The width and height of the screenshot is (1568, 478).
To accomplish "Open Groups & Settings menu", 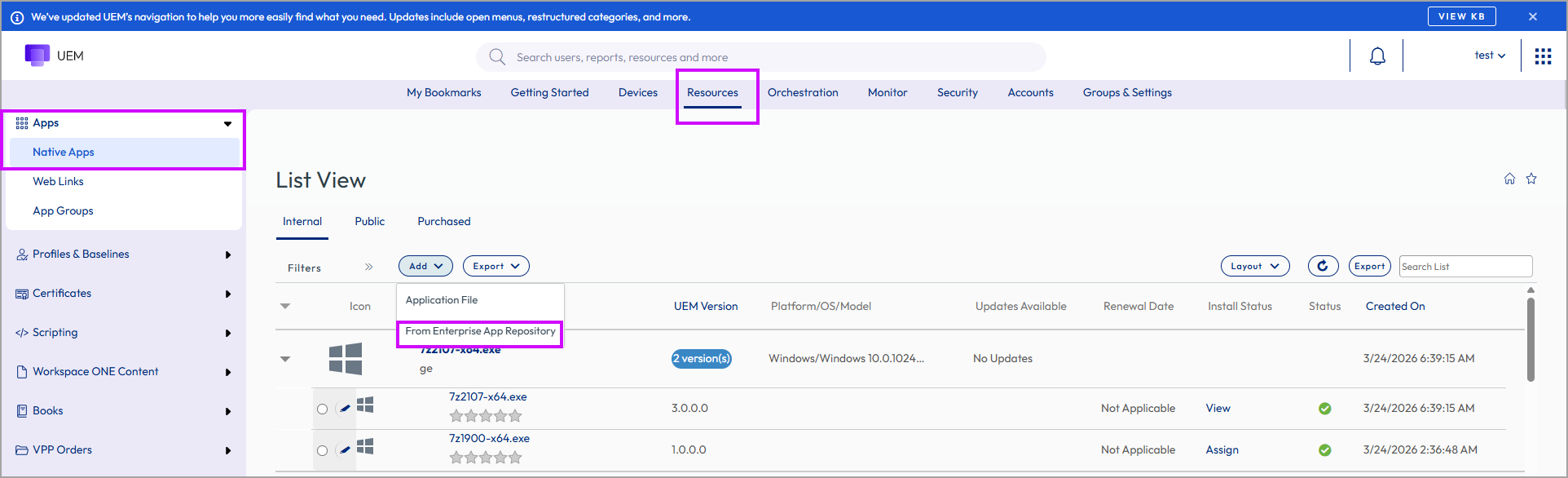I will tap(1127, 92).
